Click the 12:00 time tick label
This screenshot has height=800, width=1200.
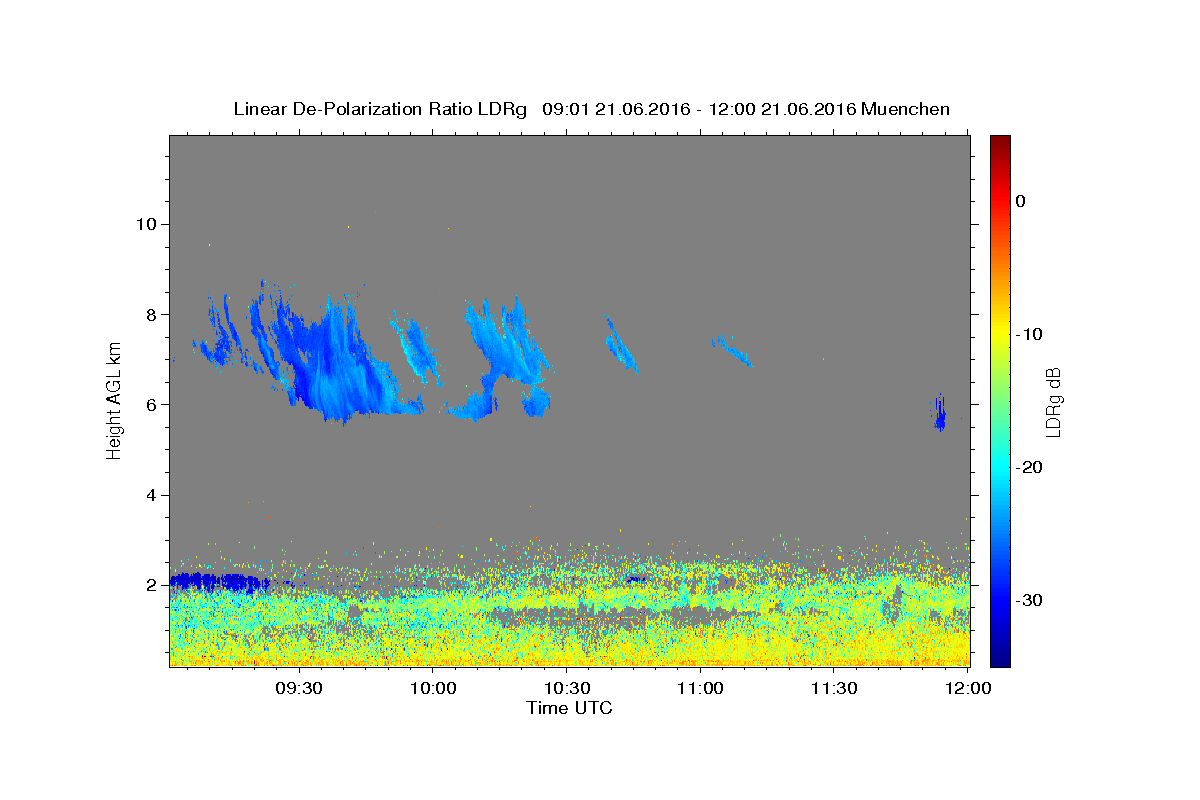click(x=968, y=688)
